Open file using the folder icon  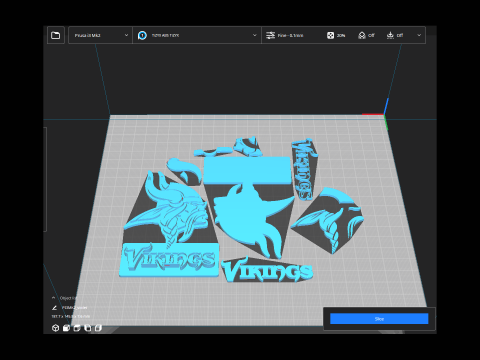pyautogui.click(x=56, y=35)
